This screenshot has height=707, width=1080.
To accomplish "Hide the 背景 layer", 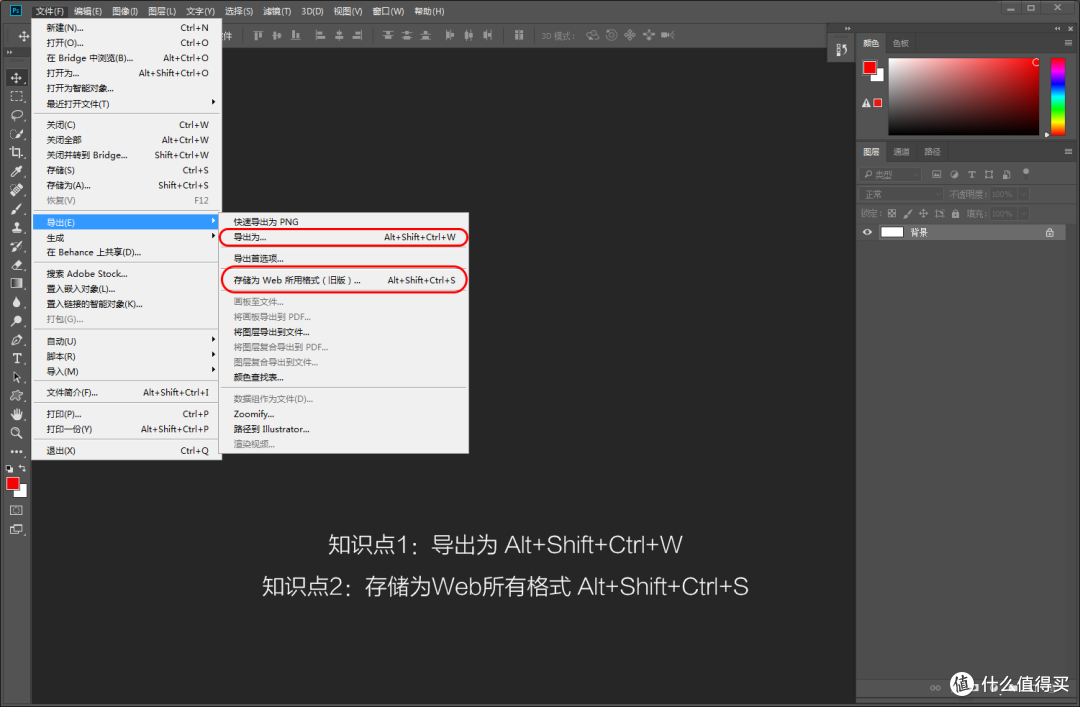I will coord(868,232).
